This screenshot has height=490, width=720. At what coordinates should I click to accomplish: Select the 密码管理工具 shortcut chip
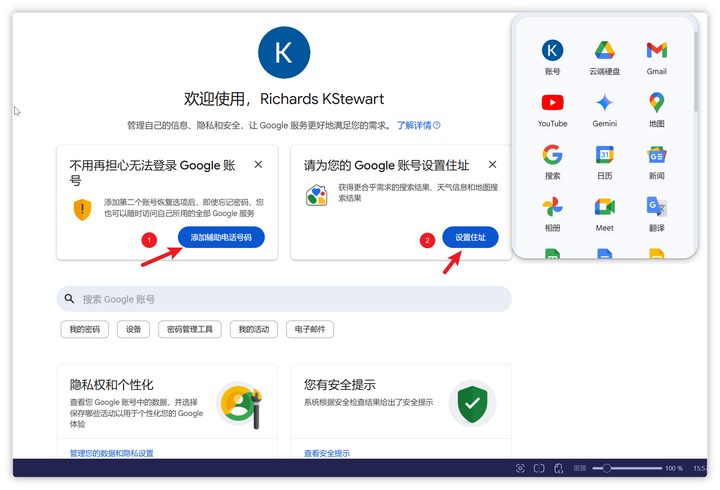point(189,329)
